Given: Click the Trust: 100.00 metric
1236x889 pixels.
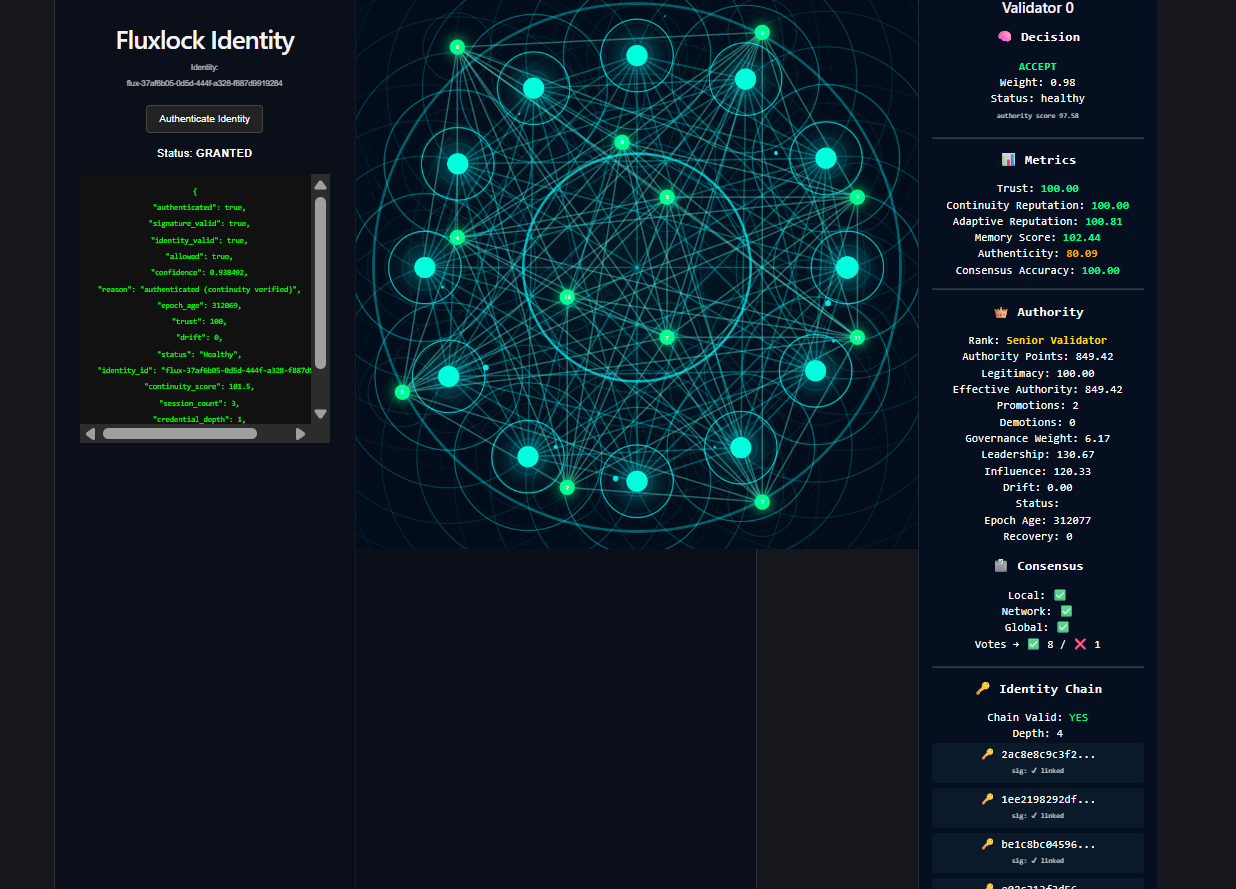Looking at the screenshot, I should point(1038,188).
